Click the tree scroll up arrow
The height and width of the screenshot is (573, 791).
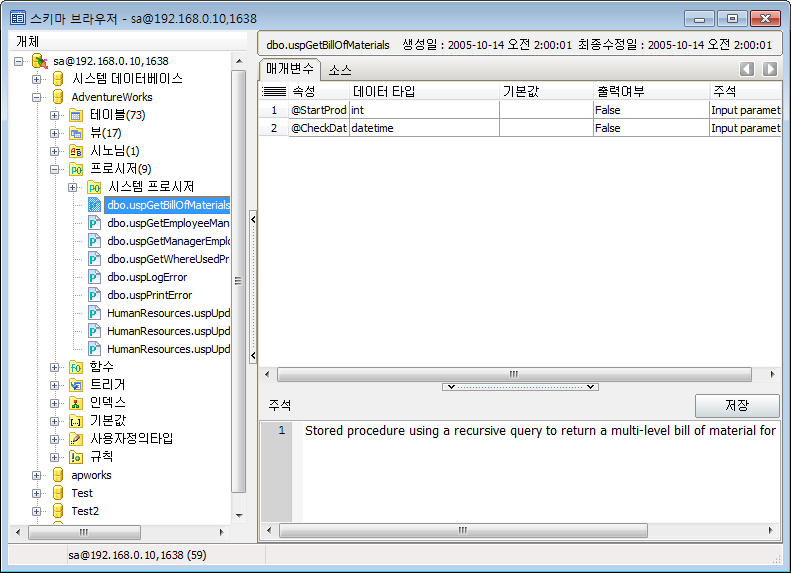[239, 61]
